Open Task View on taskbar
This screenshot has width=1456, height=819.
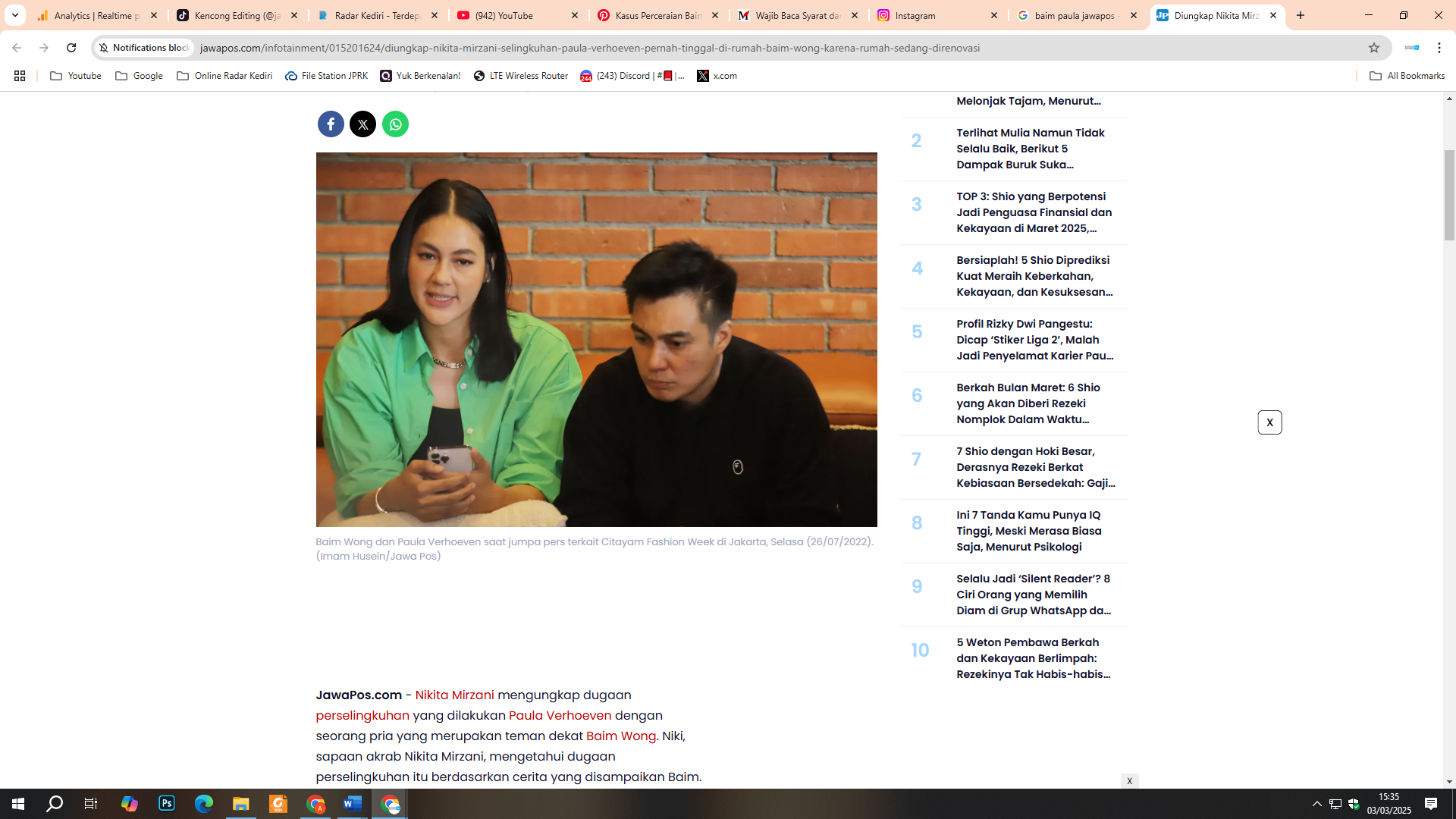tap(91, 804)
